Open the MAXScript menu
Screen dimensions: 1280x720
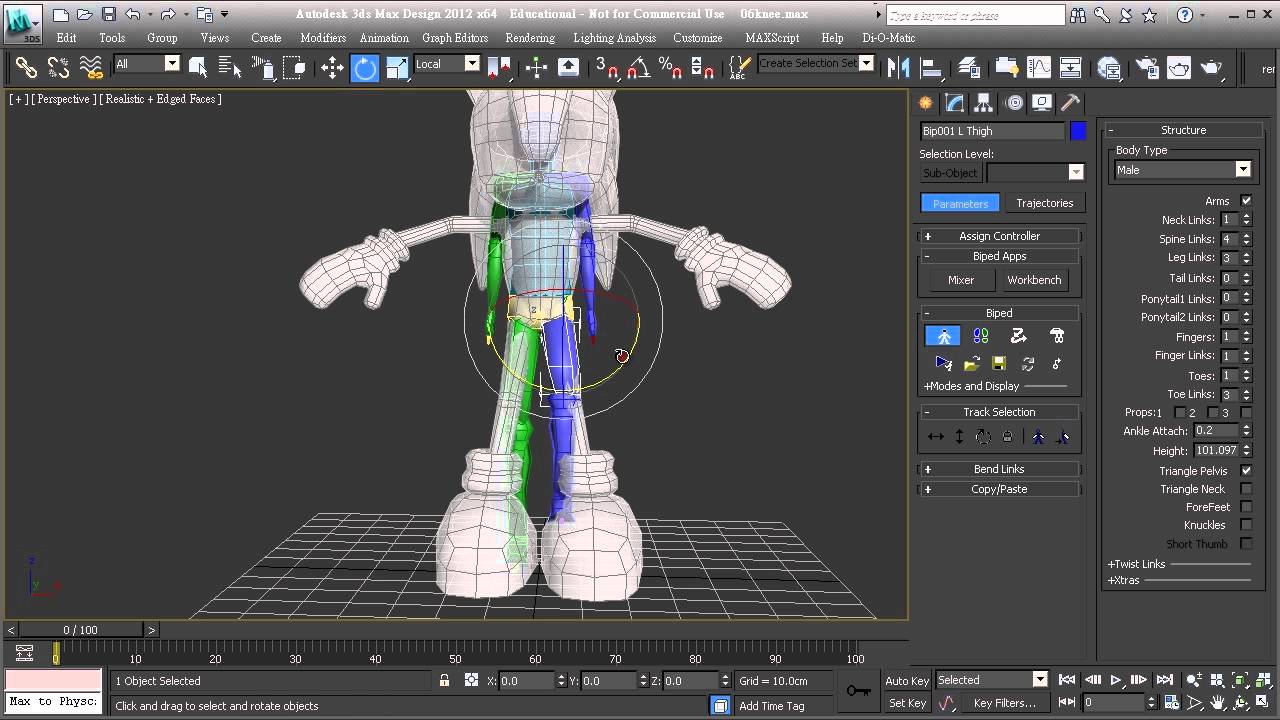[772, 38]
